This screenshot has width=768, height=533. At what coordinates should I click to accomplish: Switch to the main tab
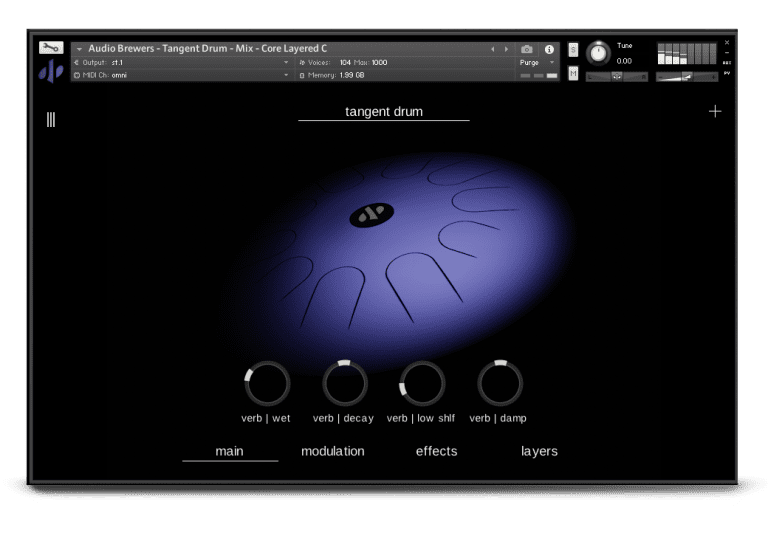(230, 451)
